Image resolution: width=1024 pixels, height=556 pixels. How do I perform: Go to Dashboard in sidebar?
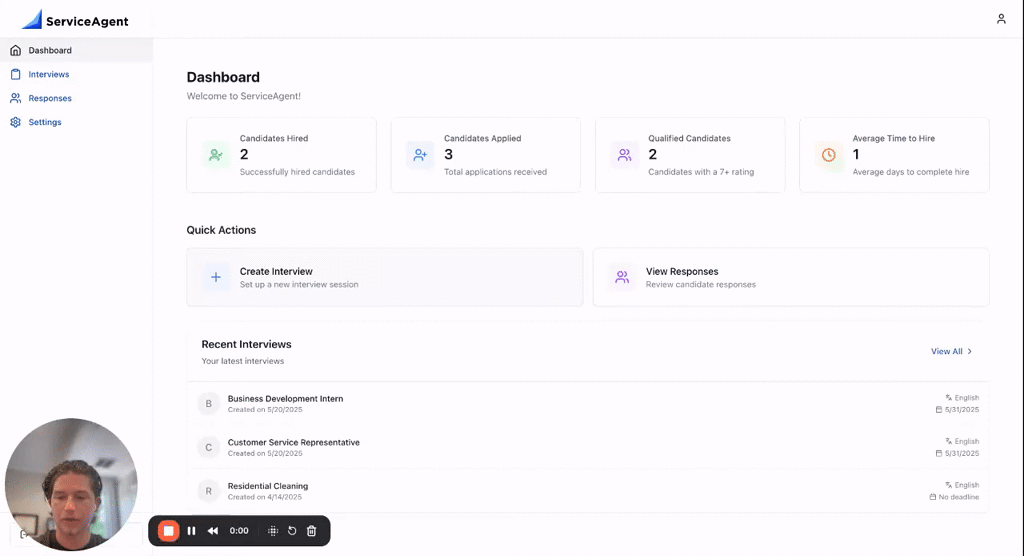[76, 50]
